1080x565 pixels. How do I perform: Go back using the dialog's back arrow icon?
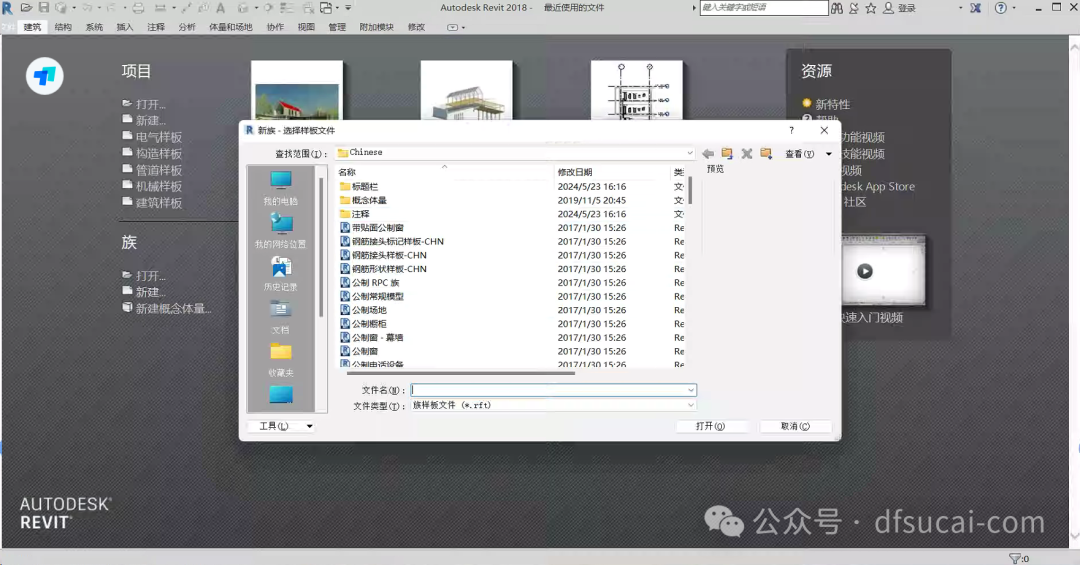click(x=707, y=154)
